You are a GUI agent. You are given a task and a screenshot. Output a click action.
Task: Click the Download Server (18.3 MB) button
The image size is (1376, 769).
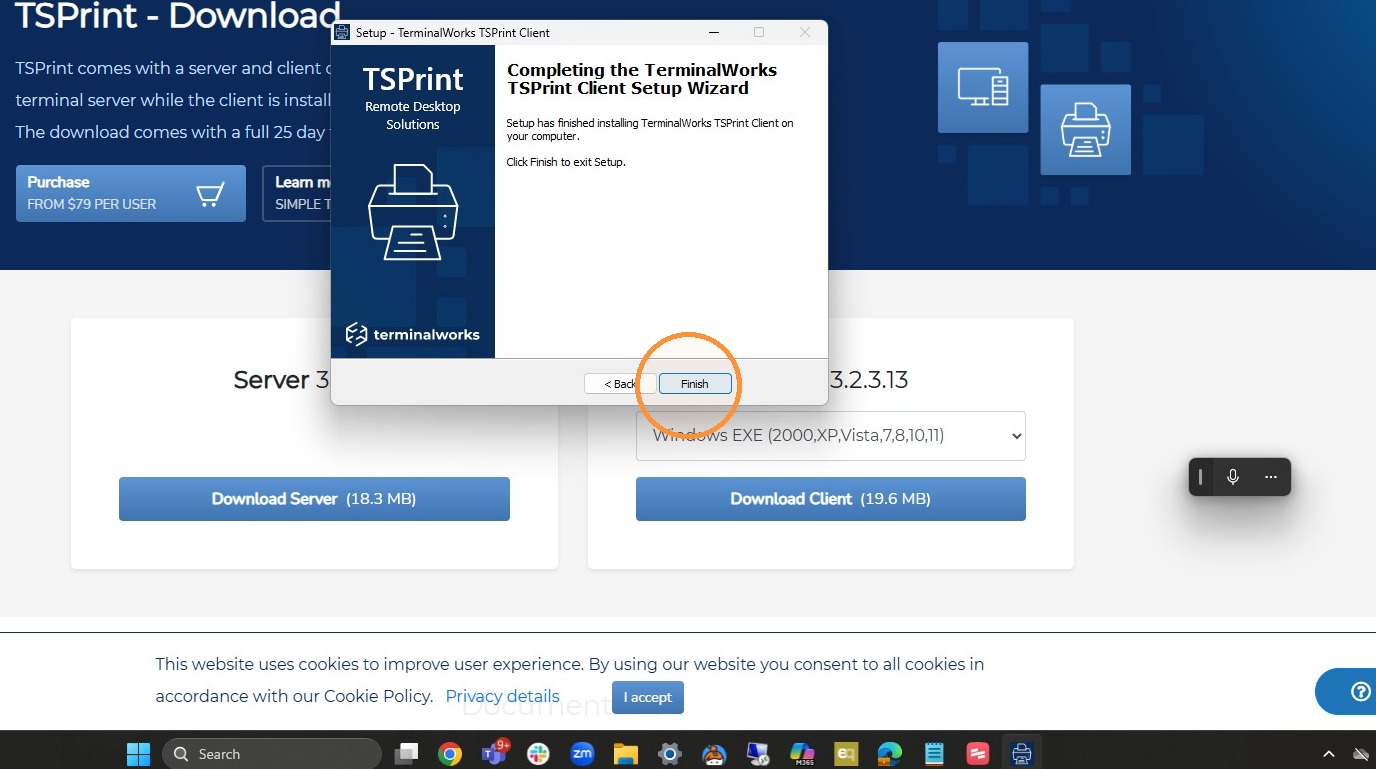coord(314,499)
